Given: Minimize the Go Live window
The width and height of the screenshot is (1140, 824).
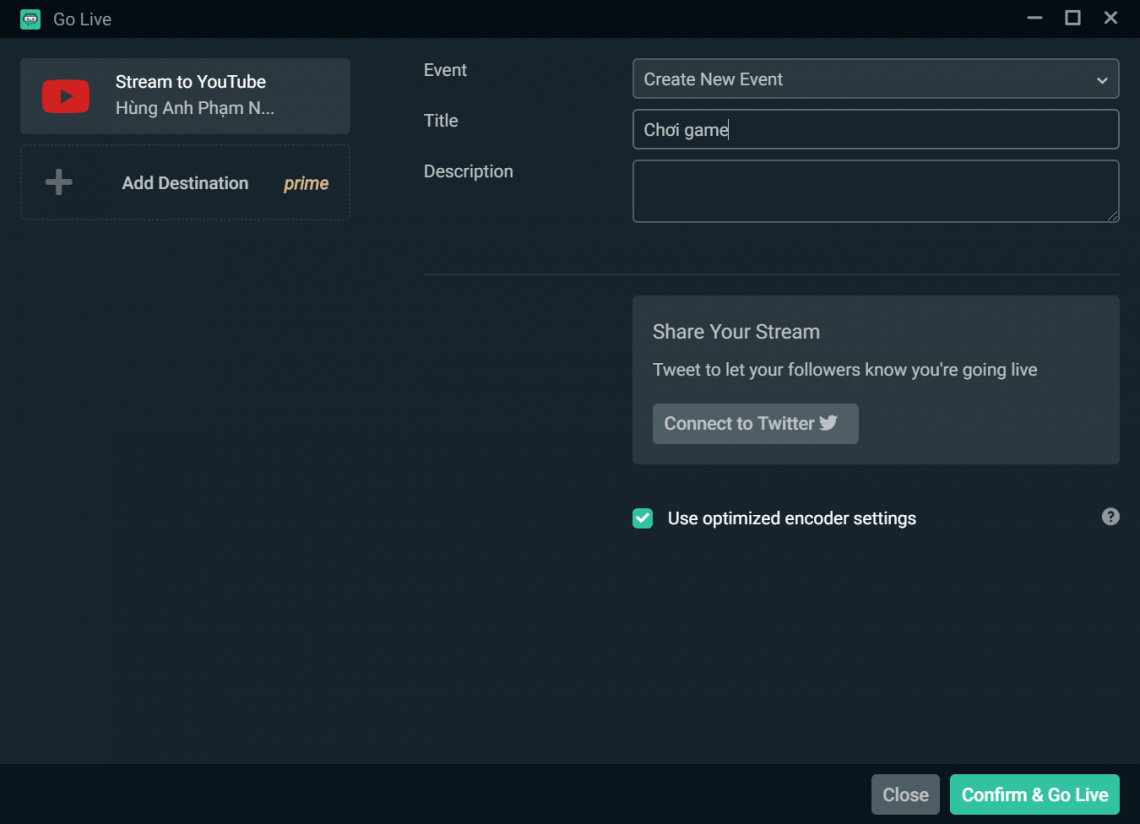Looking at the screenshot, I should tap(1035, 18).
